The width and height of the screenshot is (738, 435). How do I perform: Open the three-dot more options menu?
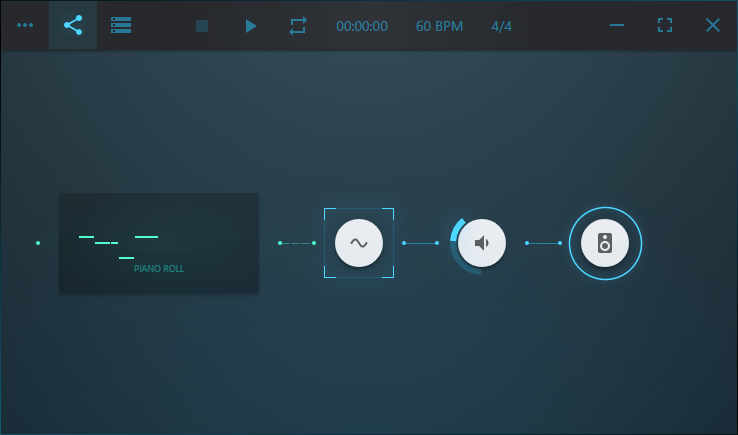(25, 25)
